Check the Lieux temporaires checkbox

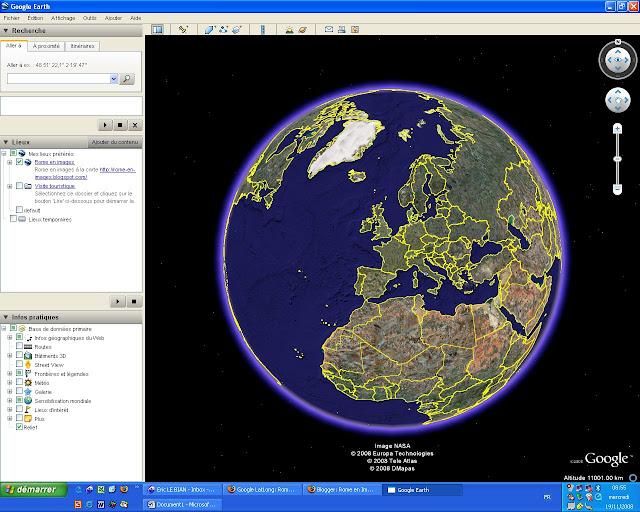tap(13, 219)
